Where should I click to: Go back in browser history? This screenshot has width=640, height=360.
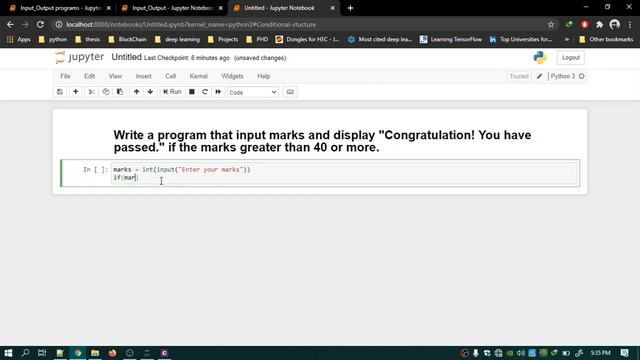coord(10,24)
